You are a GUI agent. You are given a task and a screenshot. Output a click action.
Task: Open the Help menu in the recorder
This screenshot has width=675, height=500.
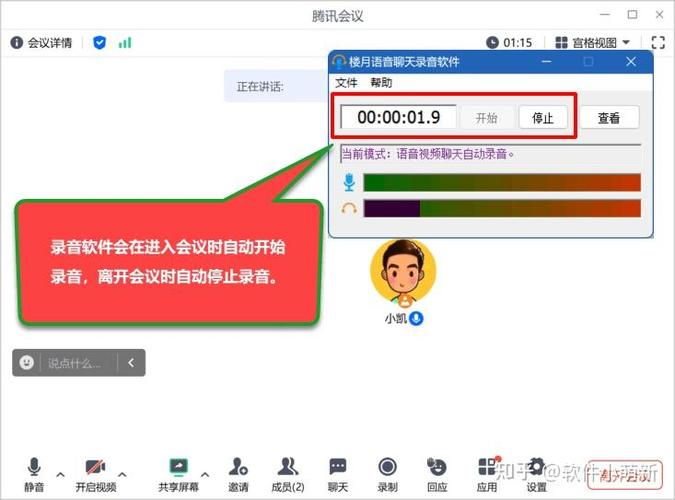381,83
